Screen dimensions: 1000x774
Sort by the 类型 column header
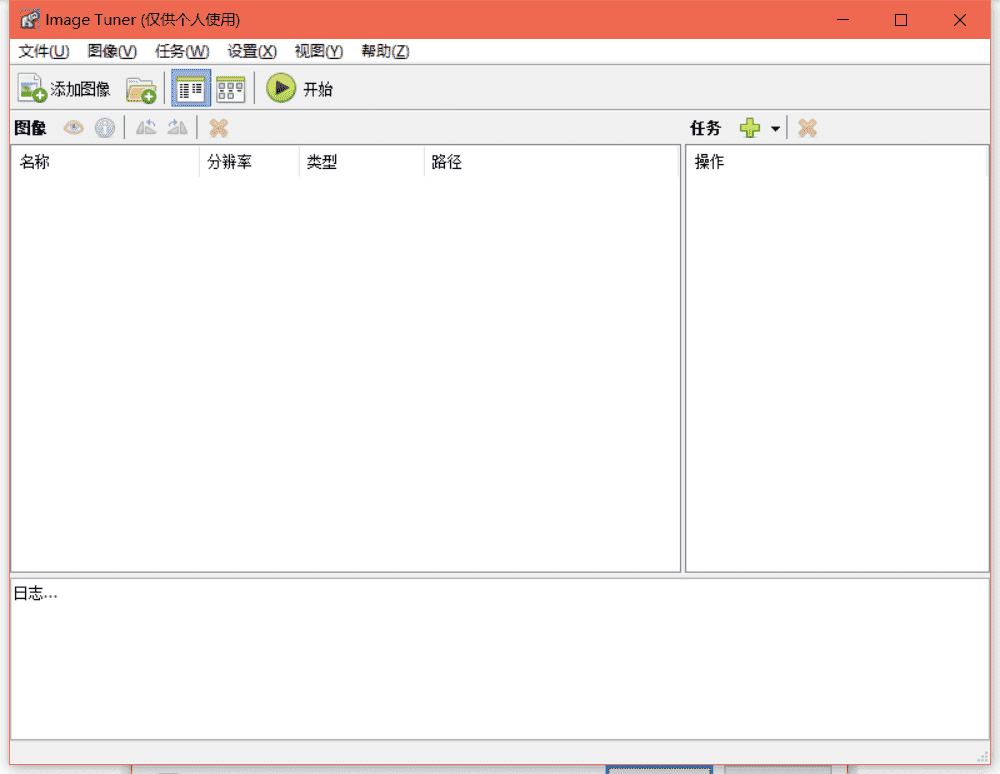click(362, 162)
